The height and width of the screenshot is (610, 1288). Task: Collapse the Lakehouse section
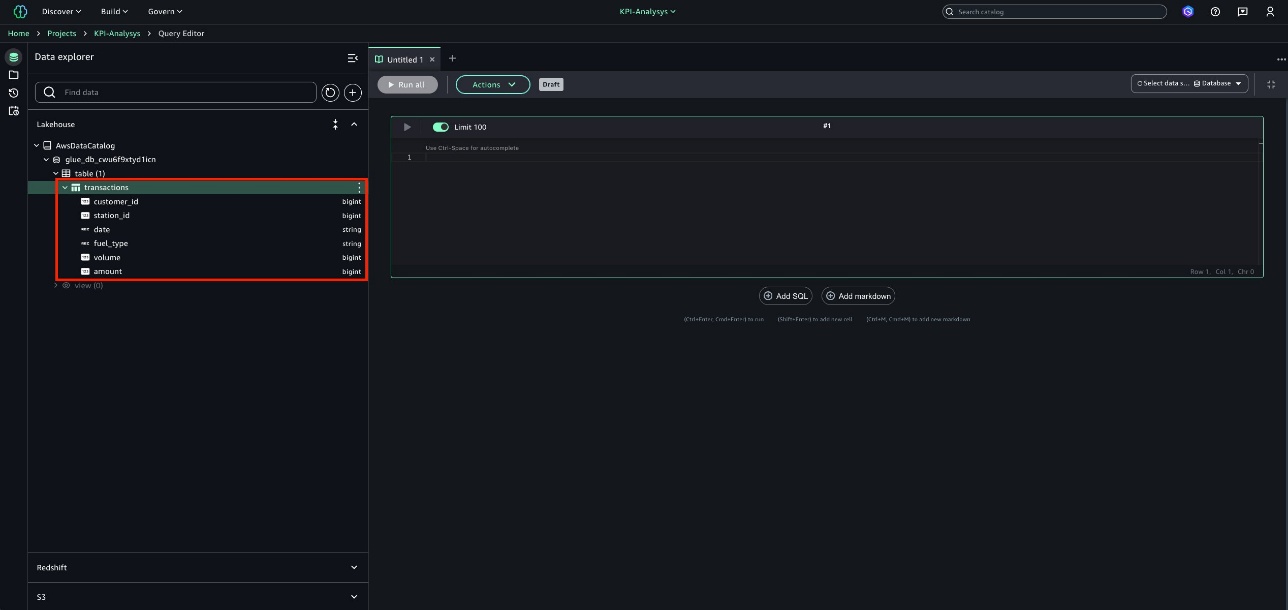click(354, 124)
